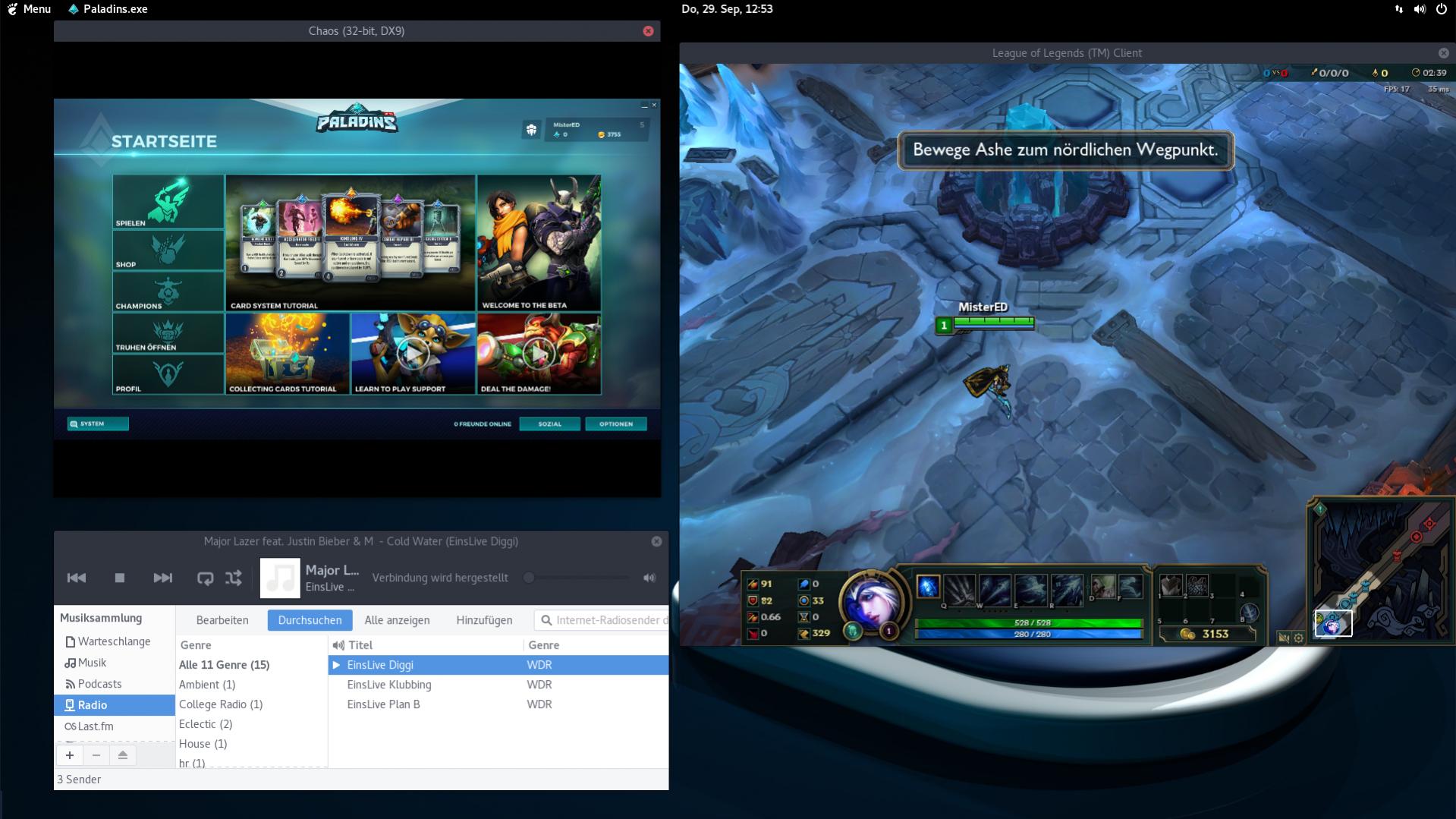Select the Alle 11 Genre (15) row
Viewport: 1456px width, 819px height.
(x=251, y=665)
